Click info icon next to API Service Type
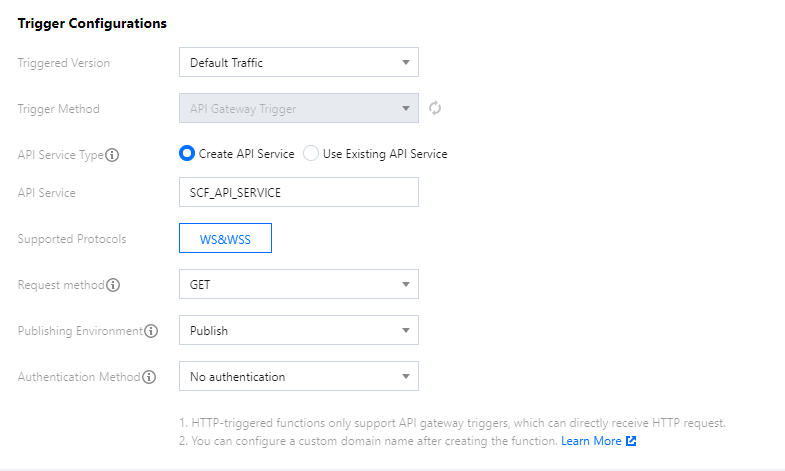Screen dimensions: 785x471 coord(113,155)
